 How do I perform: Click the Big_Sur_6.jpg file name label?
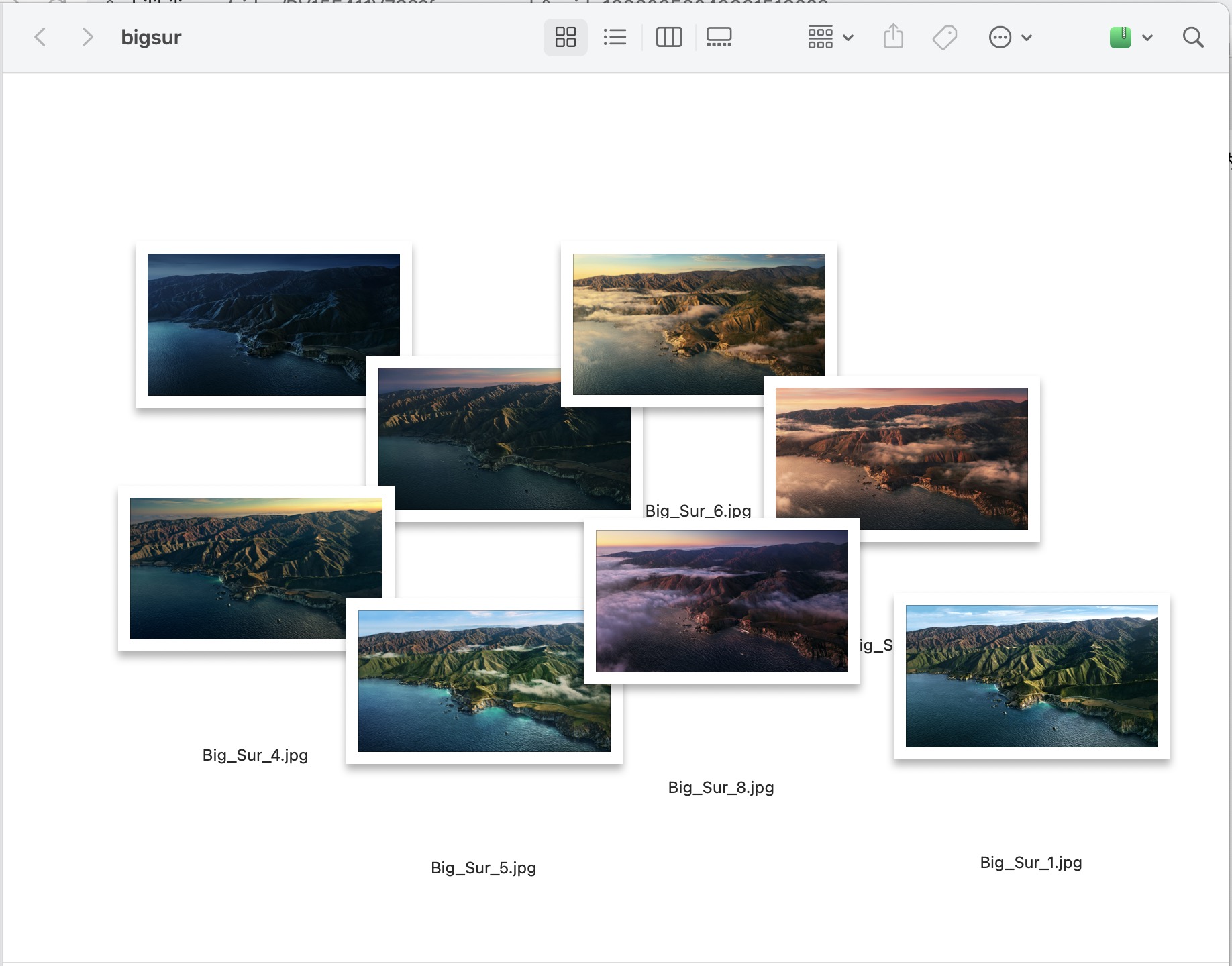698,511
